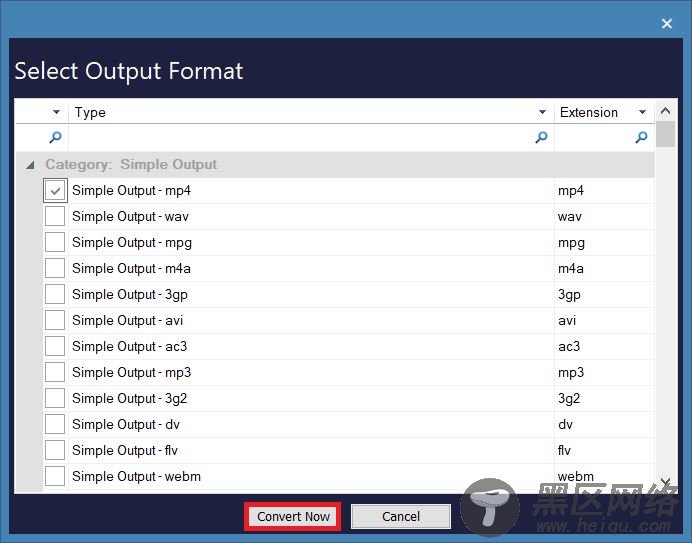The image size is (692, 543).
Task: Select the 'Simple Output - avi' row text
Action: coord(128,321)
